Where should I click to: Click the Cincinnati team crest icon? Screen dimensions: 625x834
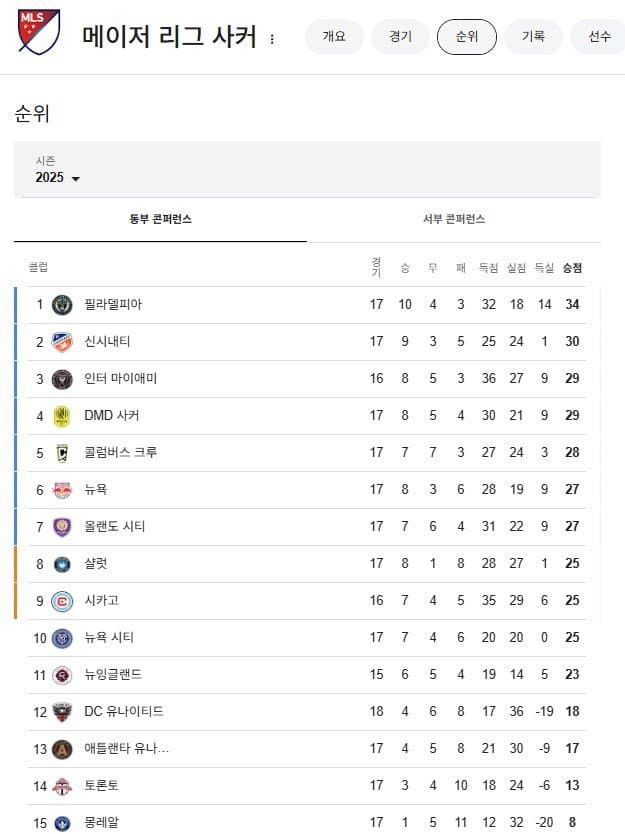(62, 342)
